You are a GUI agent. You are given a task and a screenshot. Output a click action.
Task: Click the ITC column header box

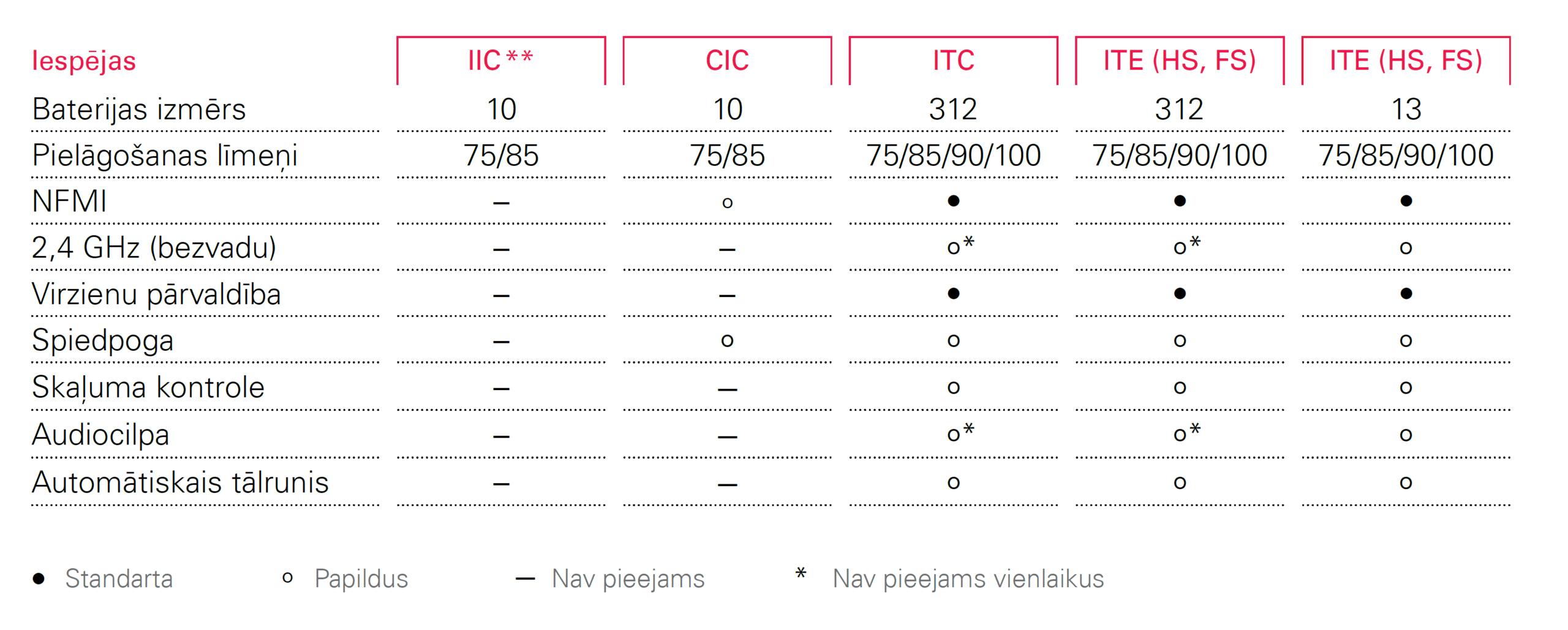[952, 61]
